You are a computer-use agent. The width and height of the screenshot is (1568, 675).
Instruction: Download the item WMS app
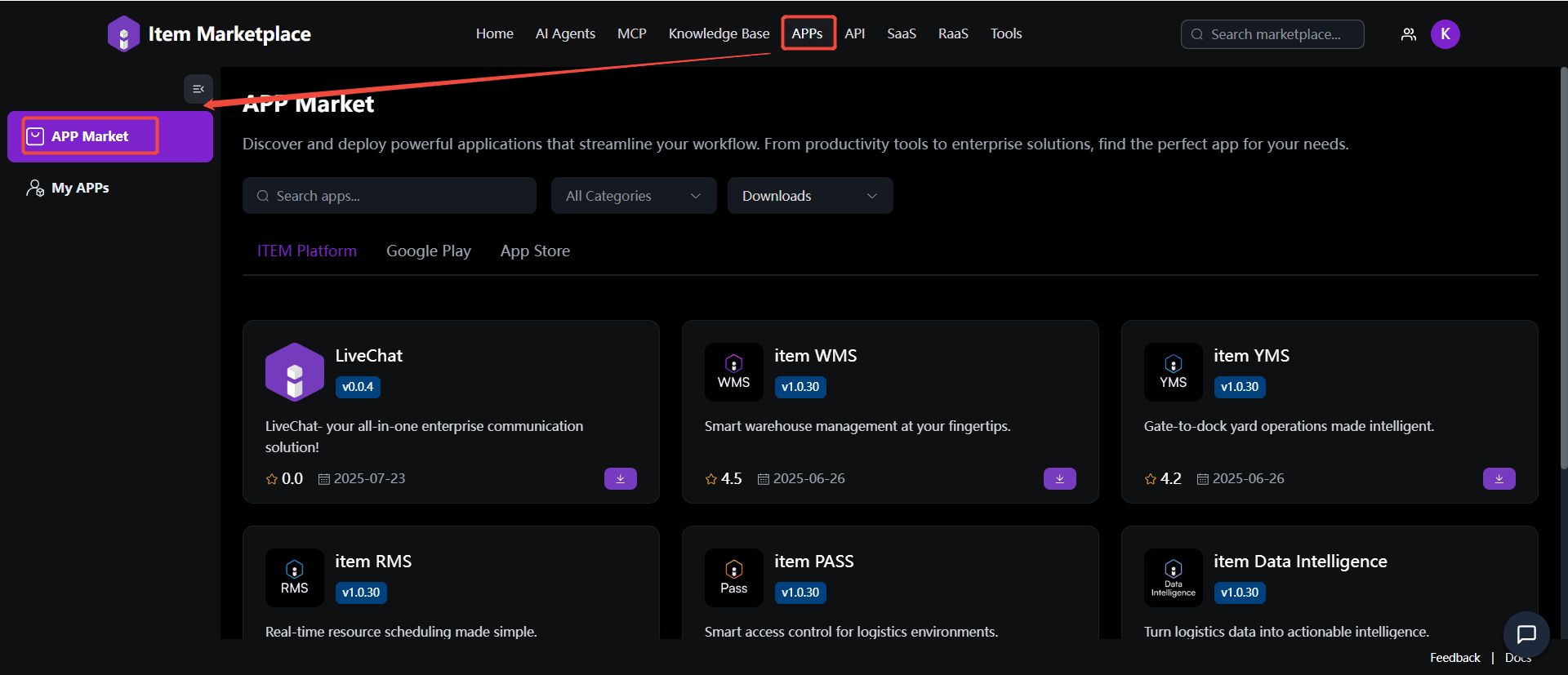1060,479
